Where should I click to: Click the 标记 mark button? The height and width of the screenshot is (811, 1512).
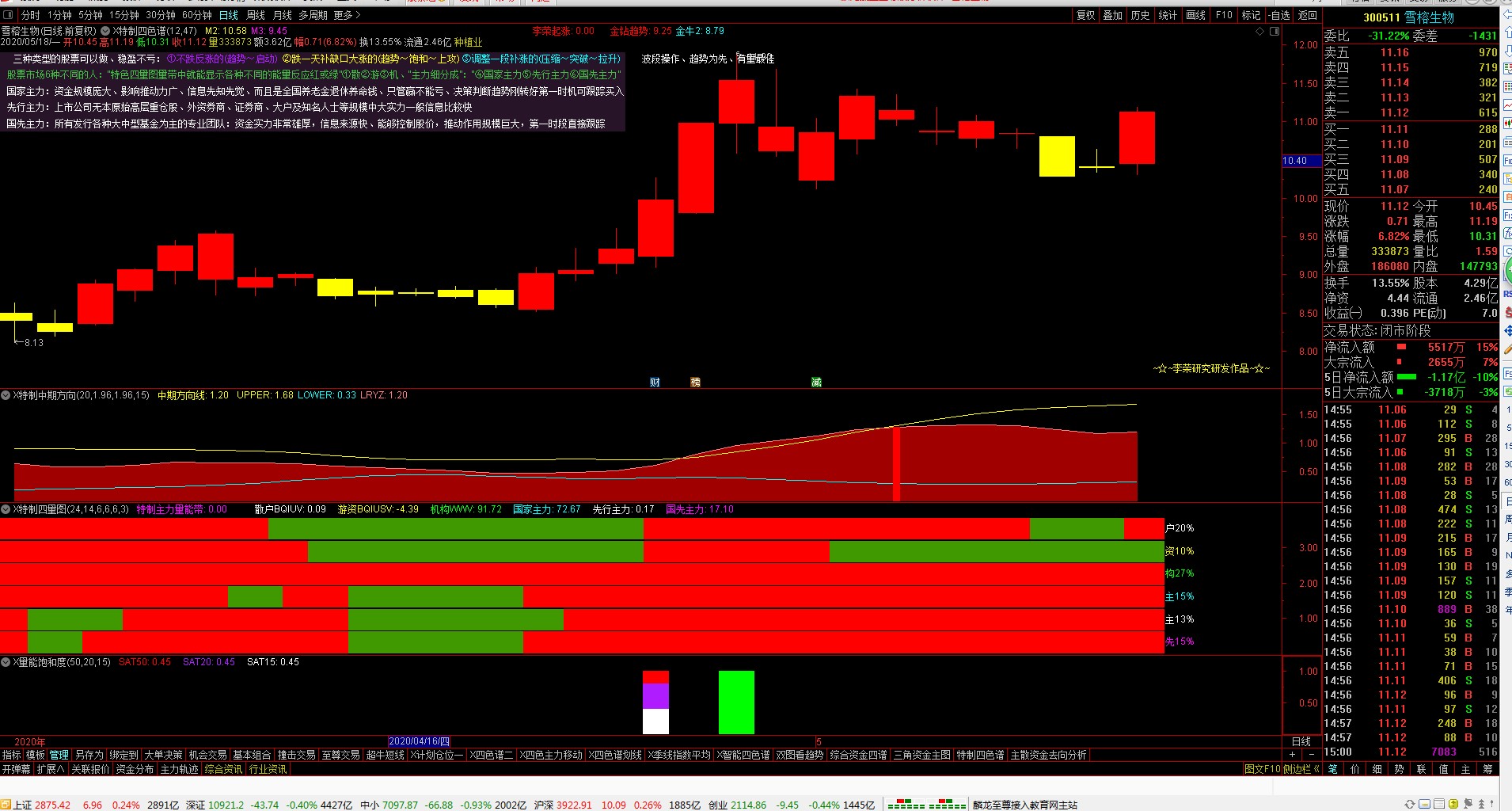pos(1251,15)
